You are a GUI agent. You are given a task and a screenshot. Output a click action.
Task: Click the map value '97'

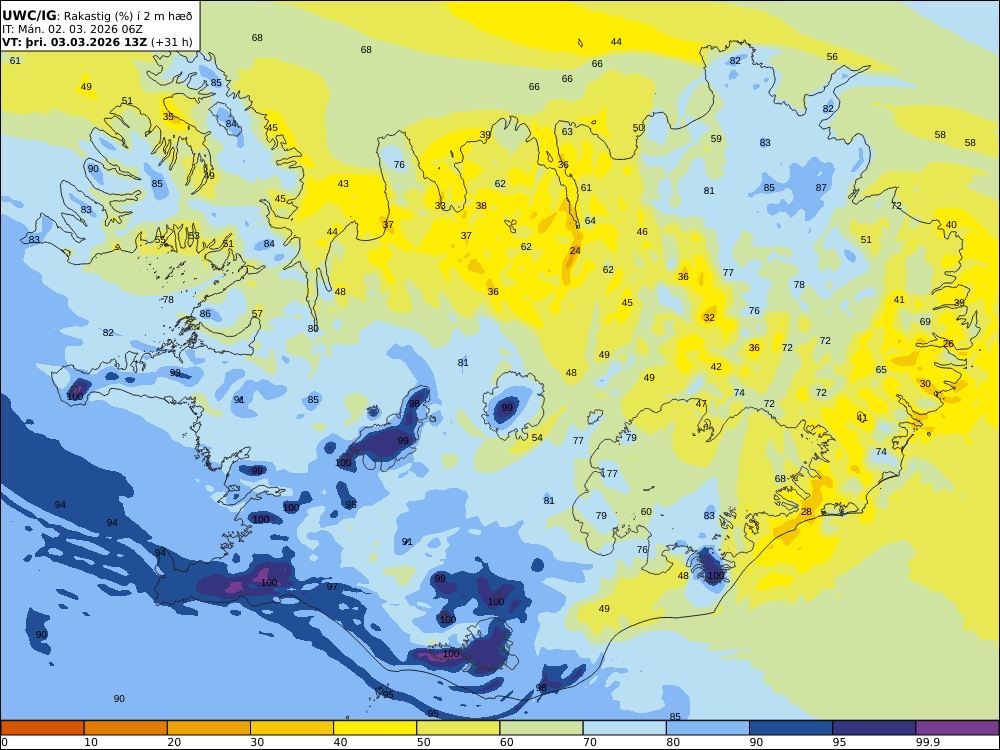(332, 587)
